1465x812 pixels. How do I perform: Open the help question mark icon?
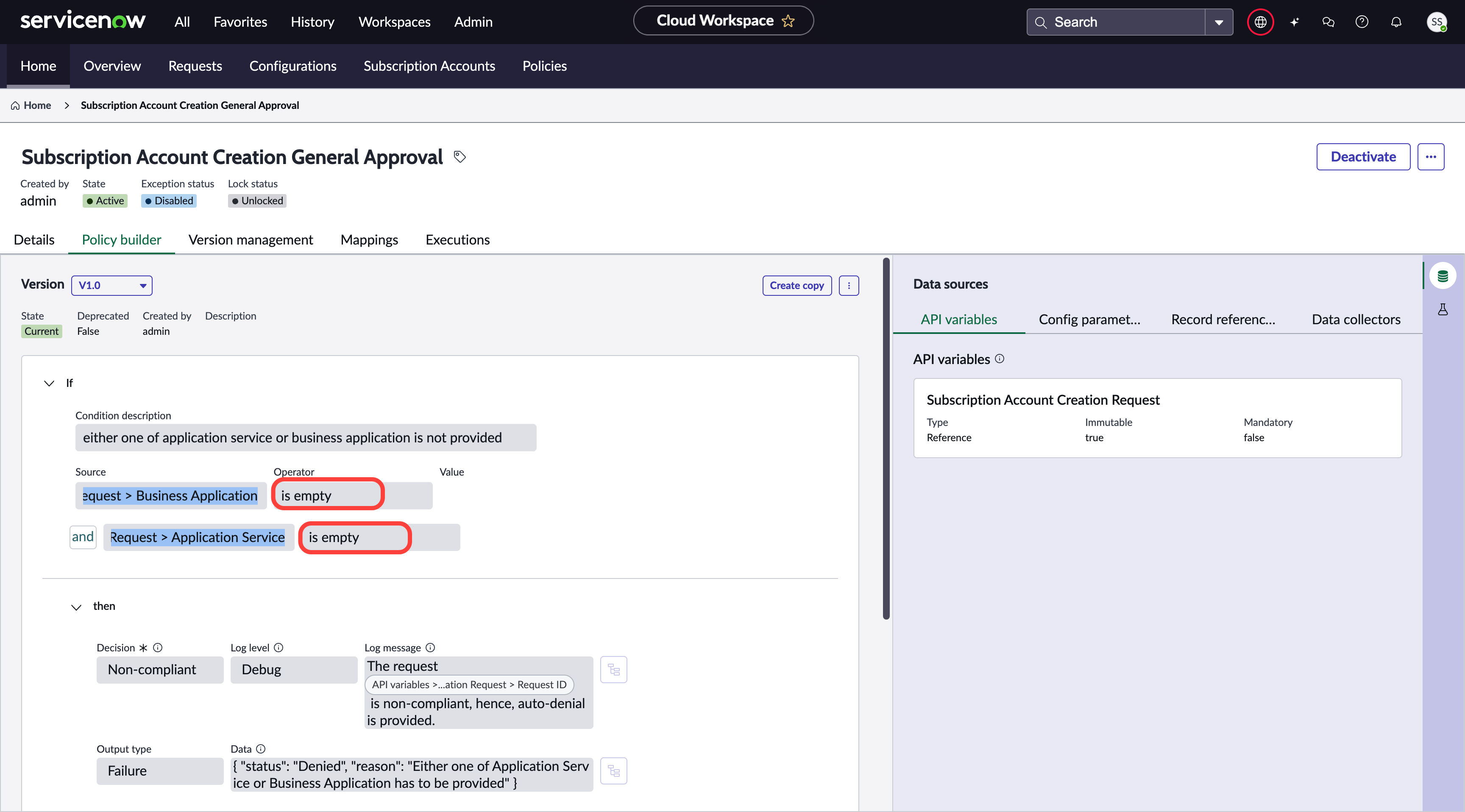pyautogui.click(x=1362, y=22)
